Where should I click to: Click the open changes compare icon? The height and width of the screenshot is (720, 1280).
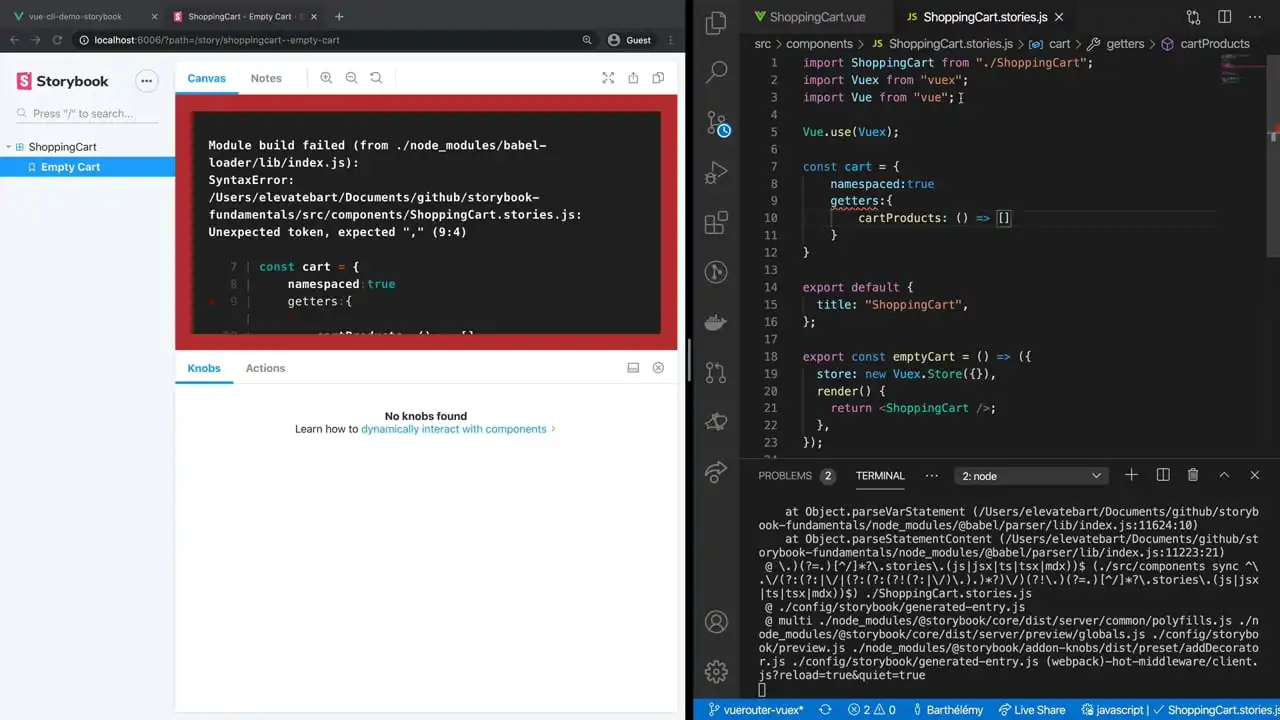tap(1193, 17)
